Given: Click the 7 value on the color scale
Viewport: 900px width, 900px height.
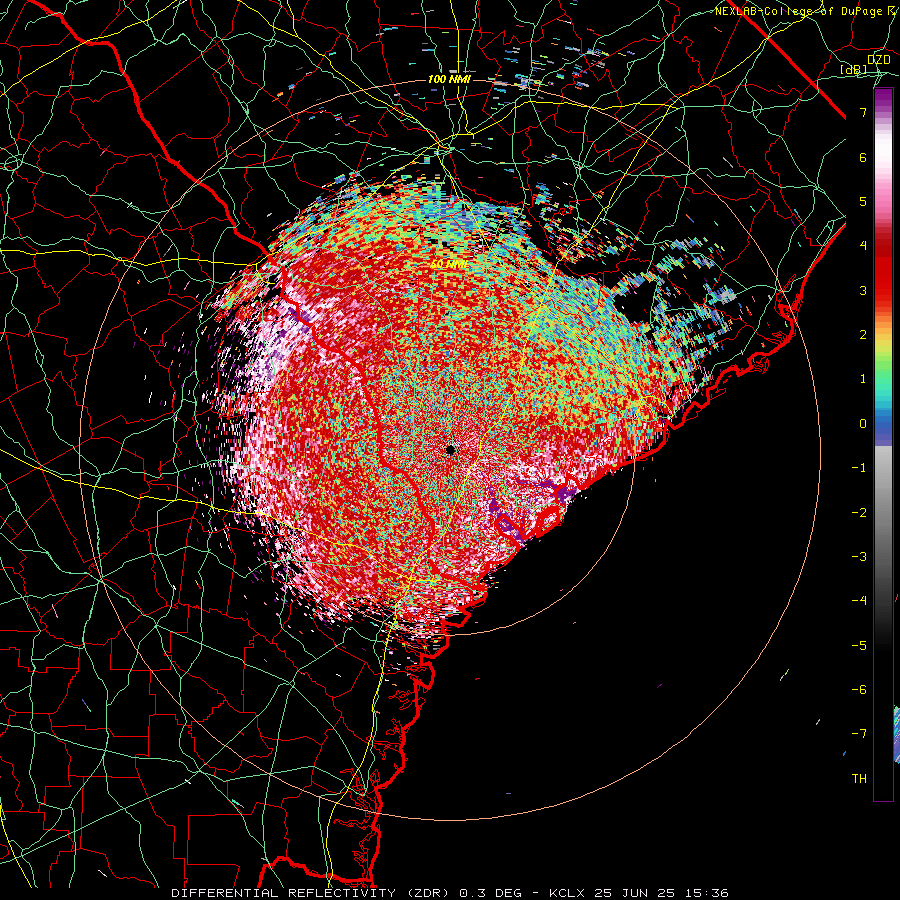Looking at the screenshot, I should 863,112.
